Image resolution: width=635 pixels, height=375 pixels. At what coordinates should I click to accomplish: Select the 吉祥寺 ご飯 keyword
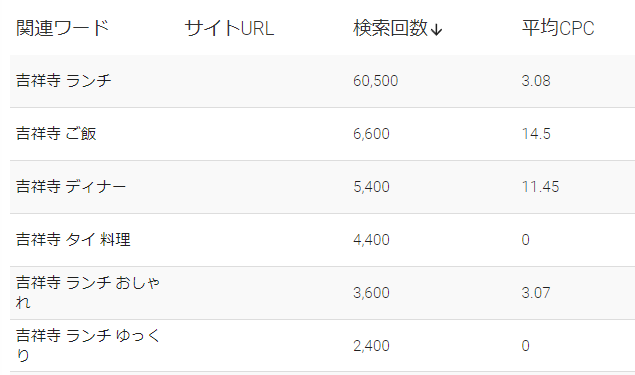[x=56, y=134]
